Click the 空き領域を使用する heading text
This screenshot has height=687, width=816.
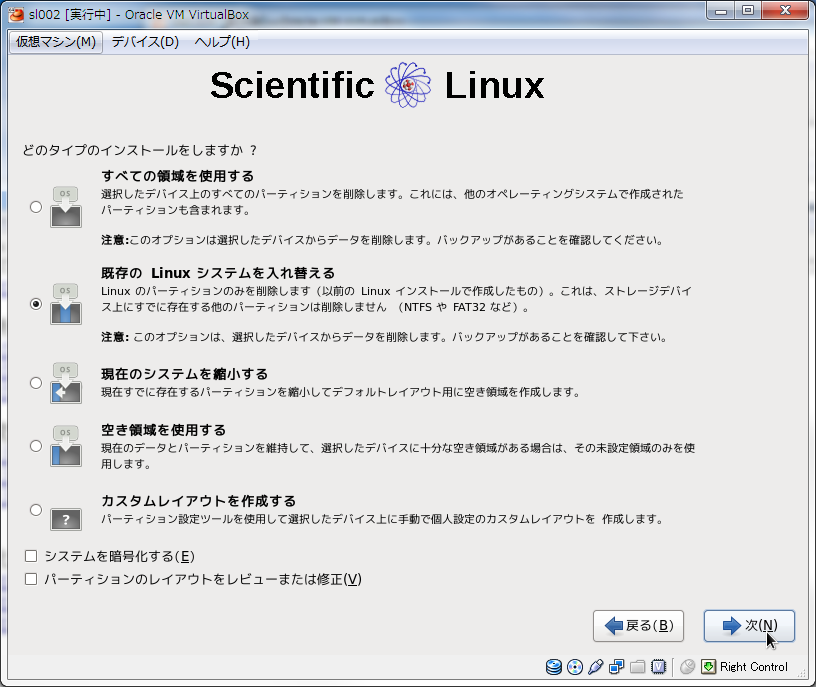click(163, 430)
